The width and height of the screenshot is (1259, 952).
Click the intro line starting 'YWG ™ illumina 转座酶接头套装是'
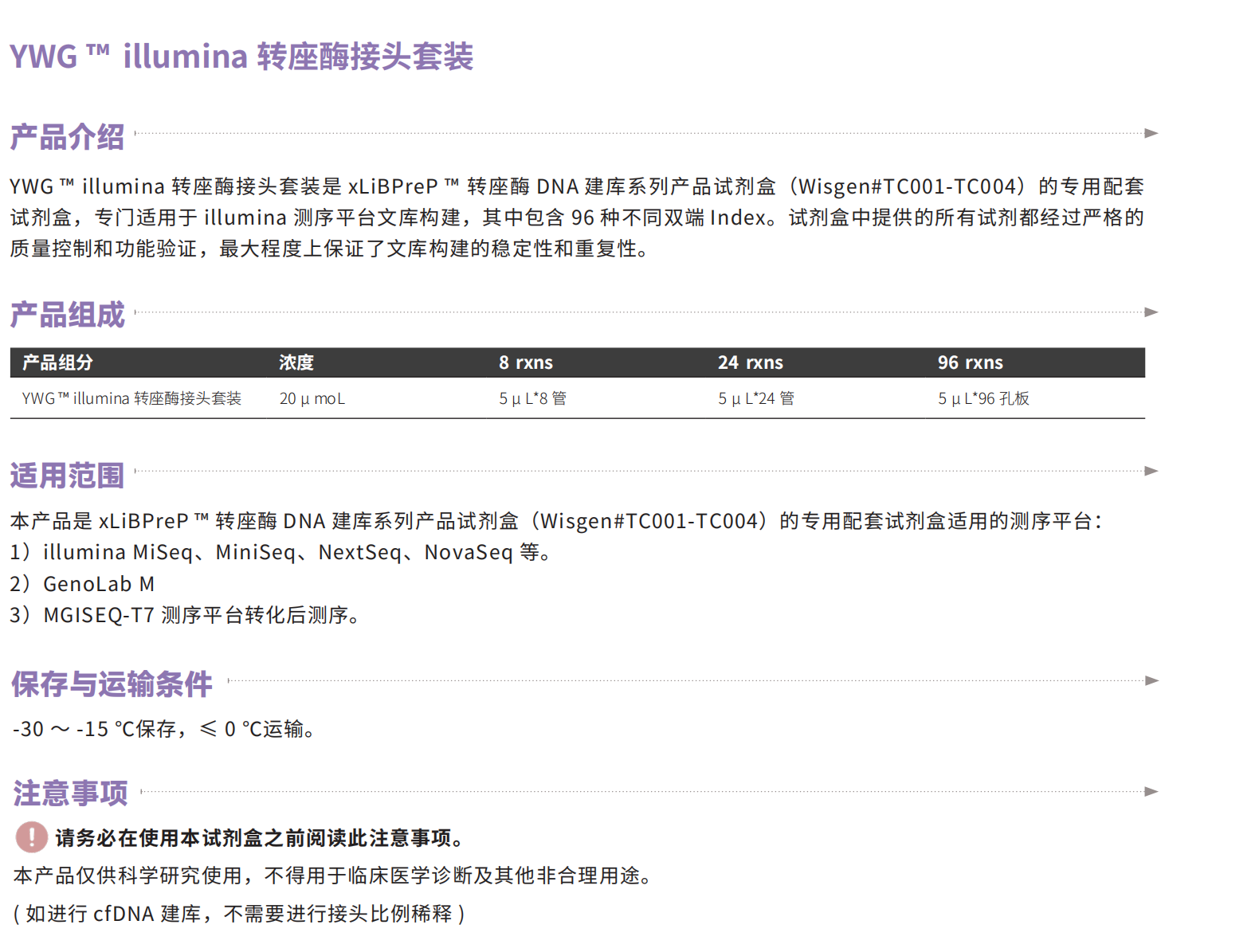[577, 186]
